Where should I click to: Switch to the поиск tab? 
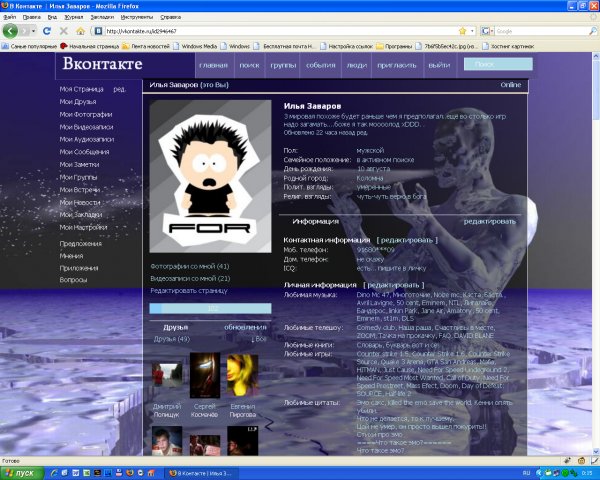click(x=249, y=65)
